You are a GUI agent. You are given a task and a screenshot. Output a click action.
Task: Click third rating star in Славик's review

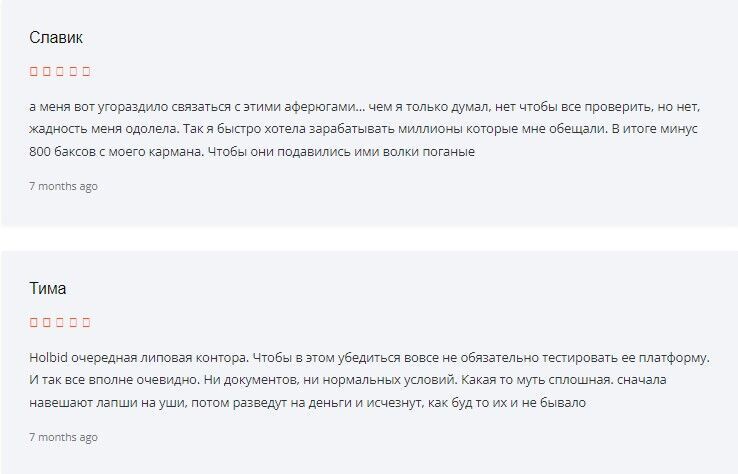tap(60, 71)
